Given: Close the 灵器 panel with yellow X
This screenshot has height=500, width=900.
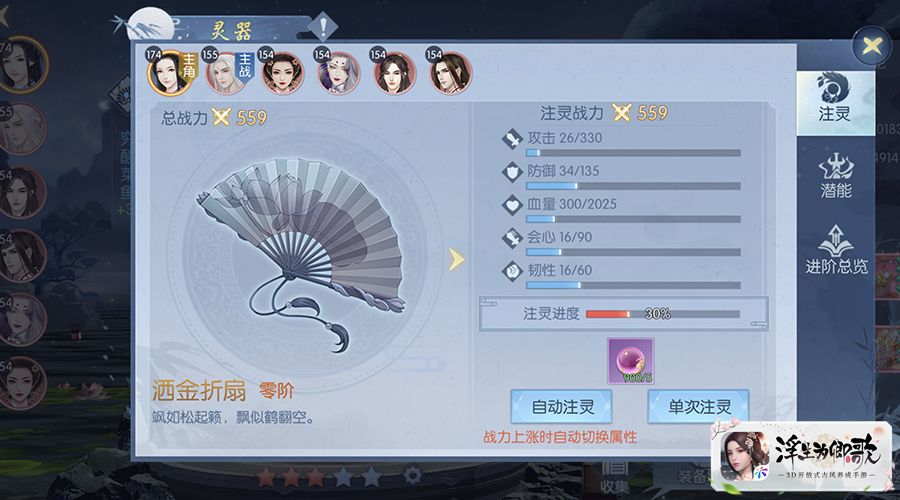Looking at the screenshot, I should 871,45.
